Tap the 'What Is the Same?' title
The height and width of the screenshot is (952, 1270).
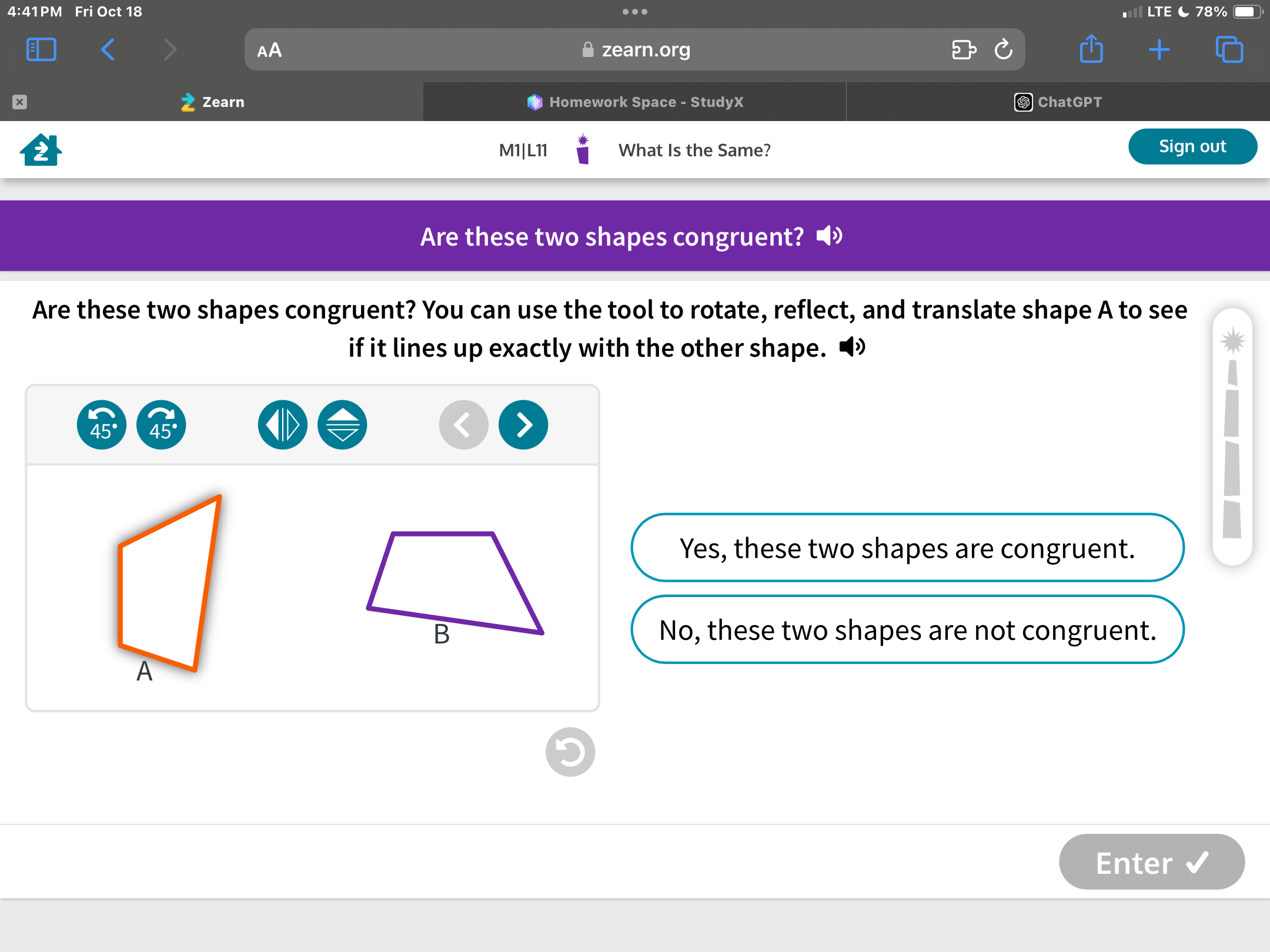point(694,150)
